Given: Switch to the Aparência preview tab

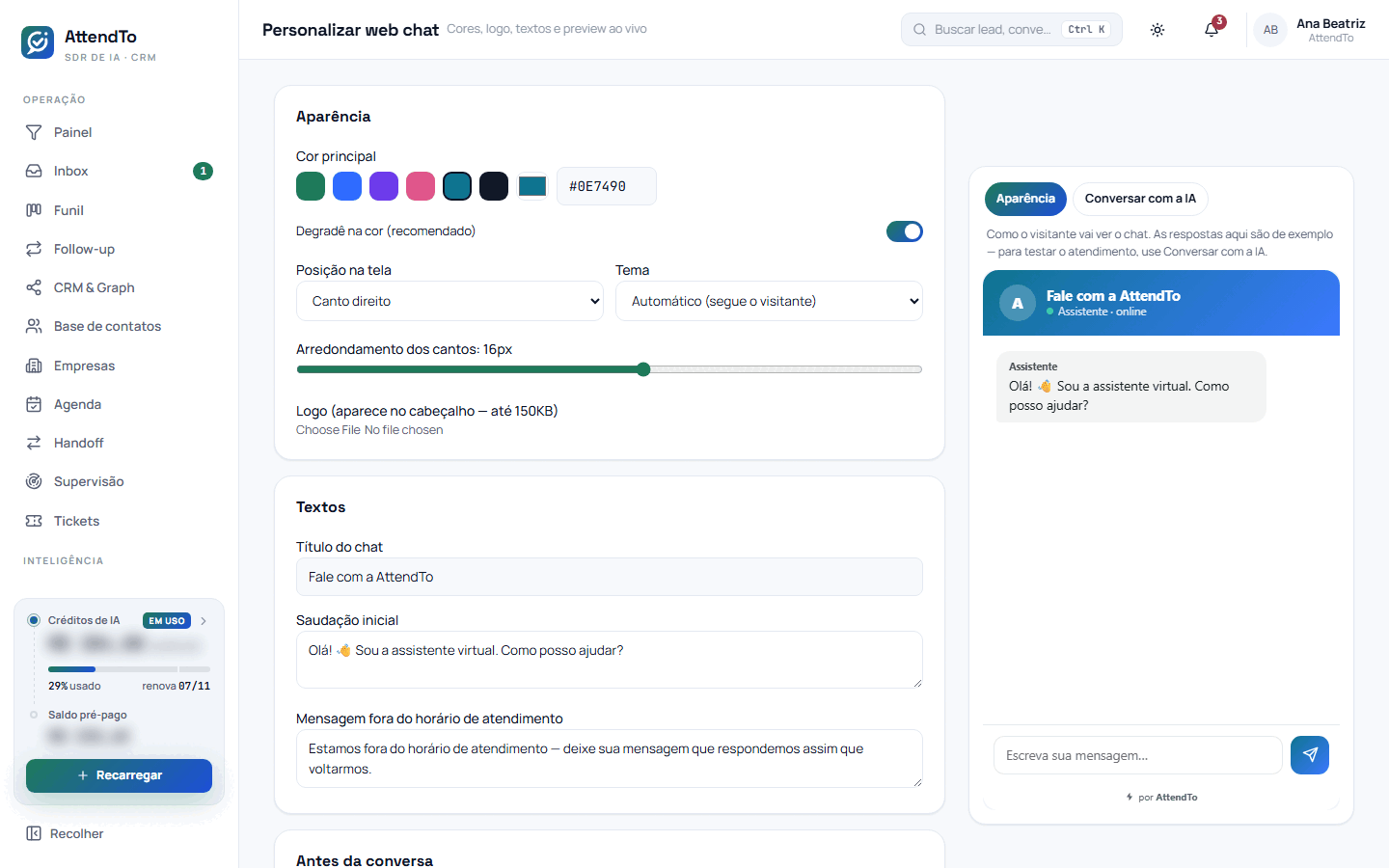Looking at the screenshot, I should pyautogui.click(x=1025, y=199).
